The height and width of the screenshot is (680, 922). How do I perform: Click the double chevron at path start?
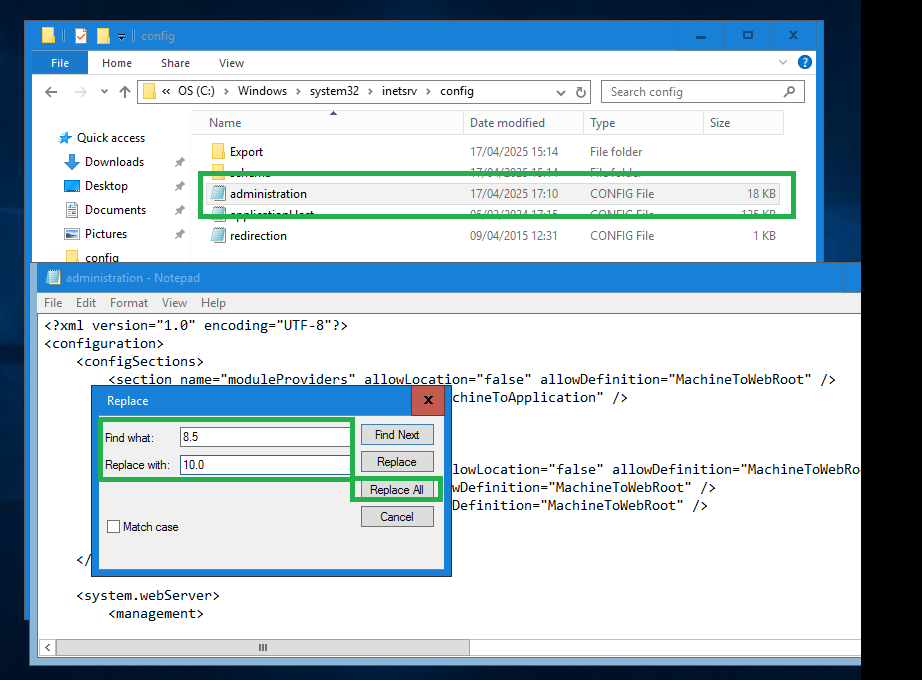[166, 91]
